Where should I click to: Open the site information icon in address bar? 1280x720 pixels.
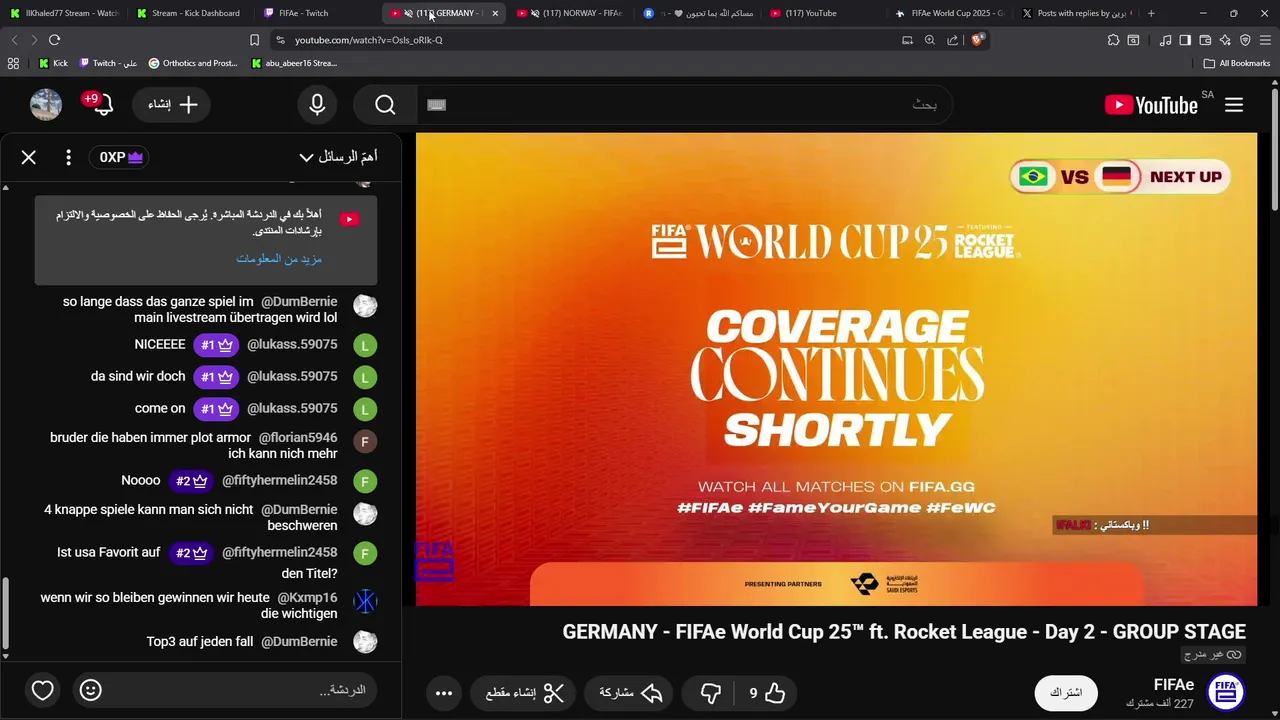[x=280, y=40]
